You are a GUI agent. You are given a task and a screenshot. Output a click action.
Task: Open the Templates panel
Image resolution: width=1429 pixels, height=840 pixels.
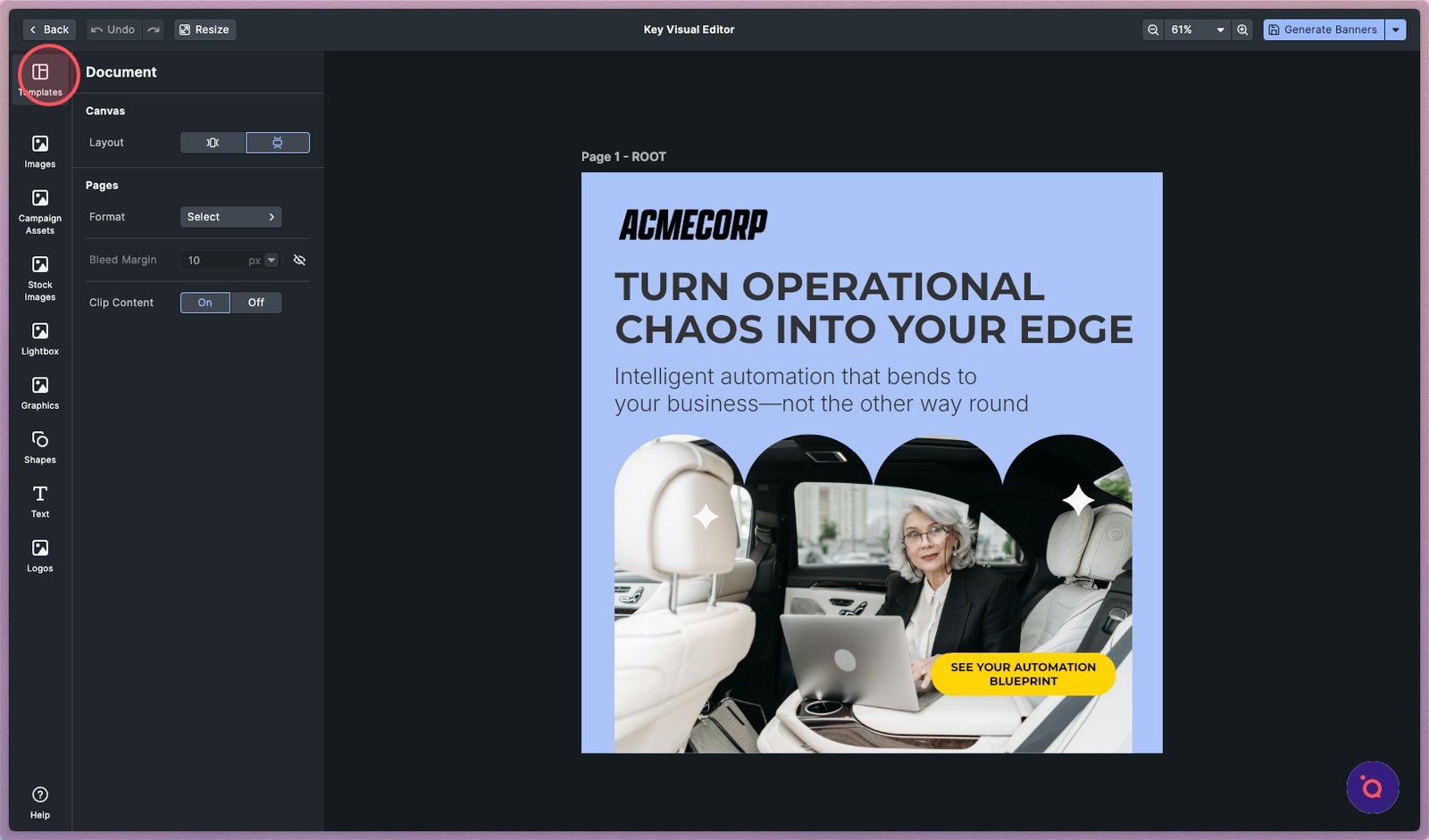point(40,79)
